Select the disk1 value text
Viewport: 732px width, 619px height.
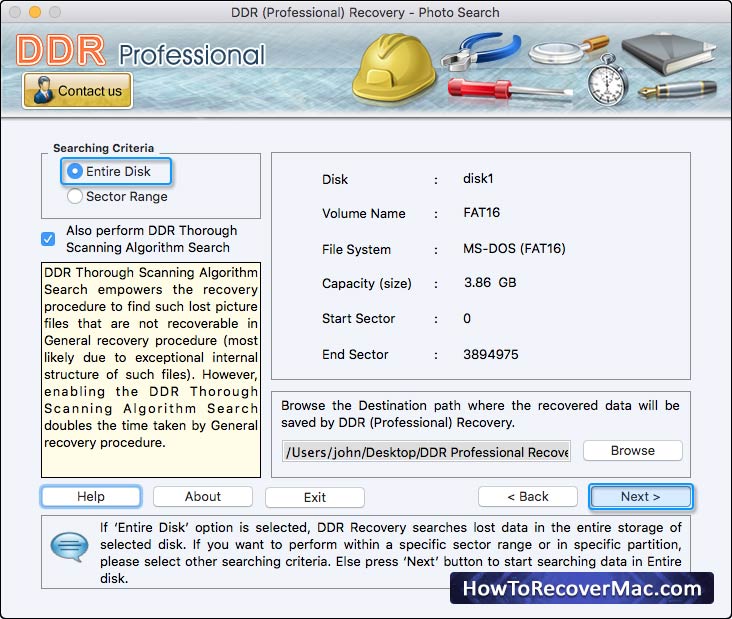(x=478, y=179)
